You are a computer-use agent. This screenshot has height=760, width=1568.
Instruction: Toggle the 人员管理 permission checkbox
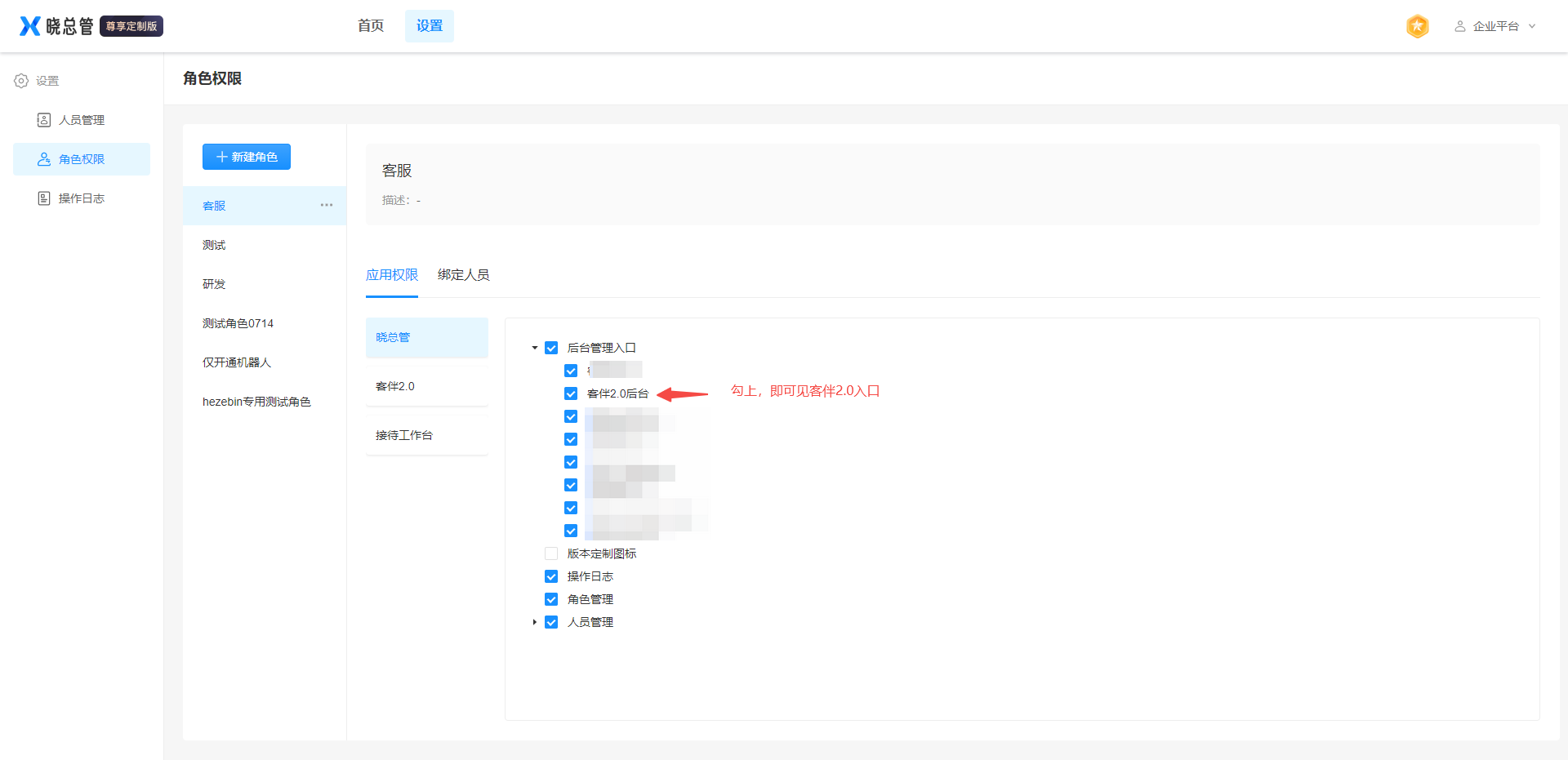click(x=551, y=622)
